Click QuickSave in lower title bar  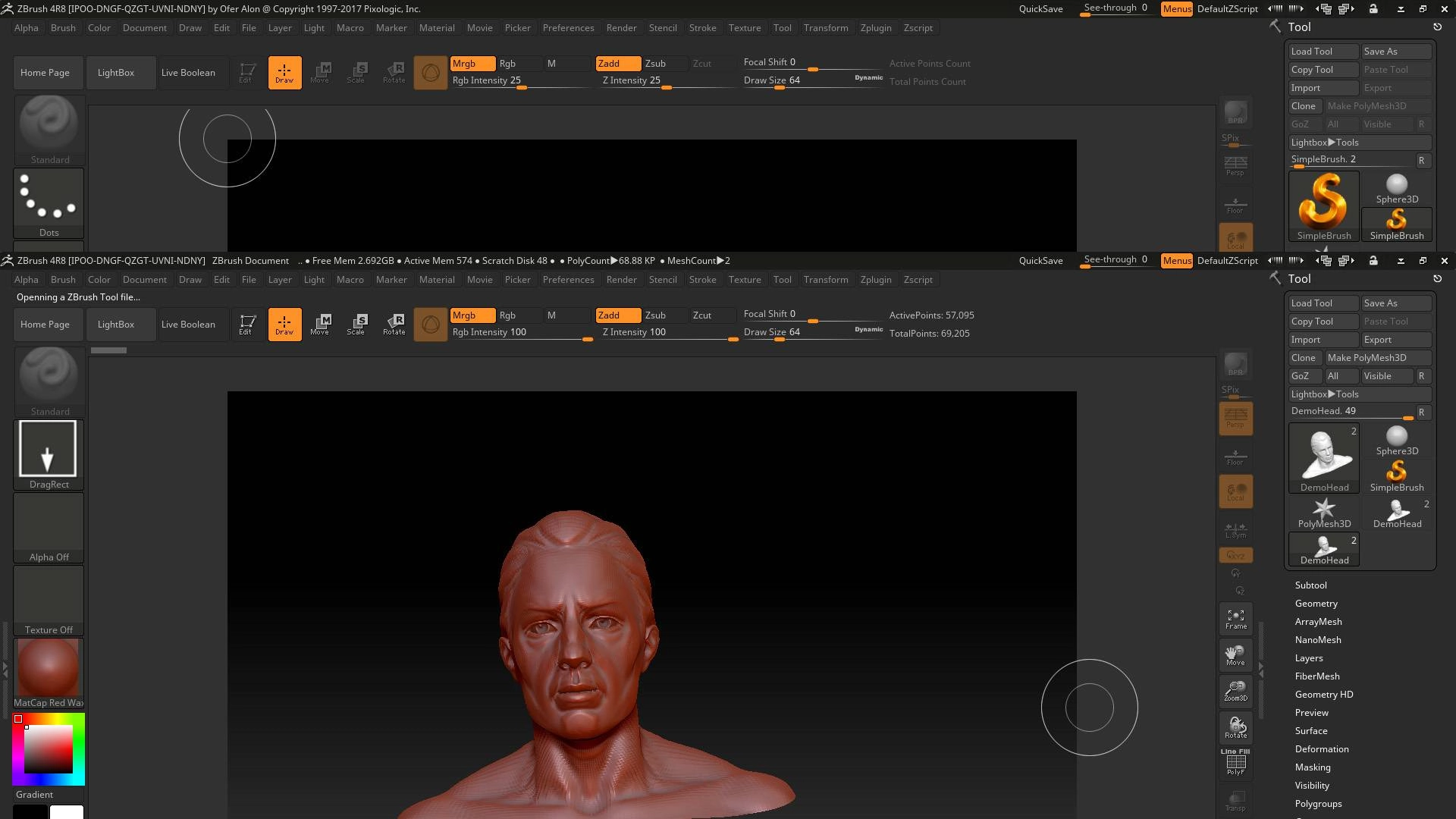tap(1040, 261)
